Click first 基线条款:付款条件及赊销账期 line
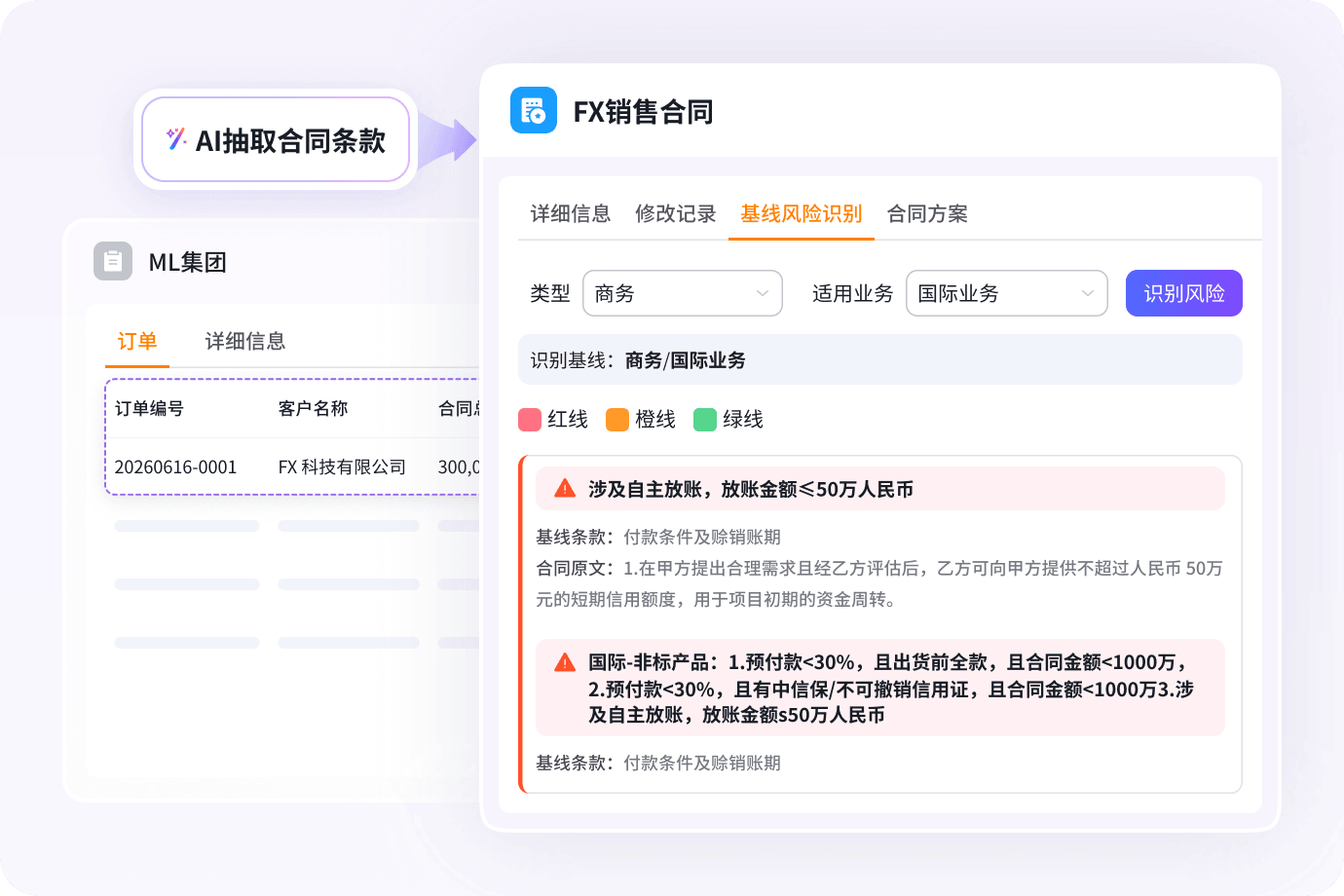 point(658,537)
